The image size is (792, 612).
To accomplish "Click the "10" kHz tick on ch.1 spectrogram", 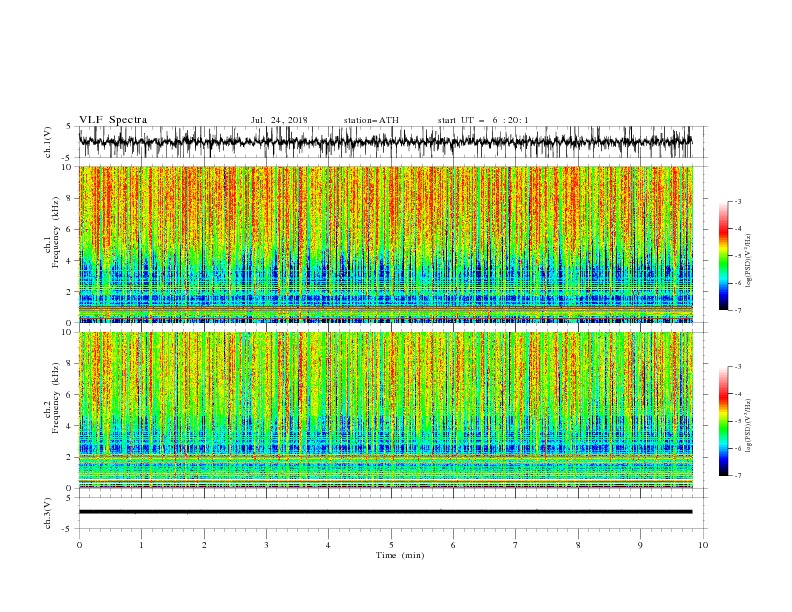I will coord(66,167).
